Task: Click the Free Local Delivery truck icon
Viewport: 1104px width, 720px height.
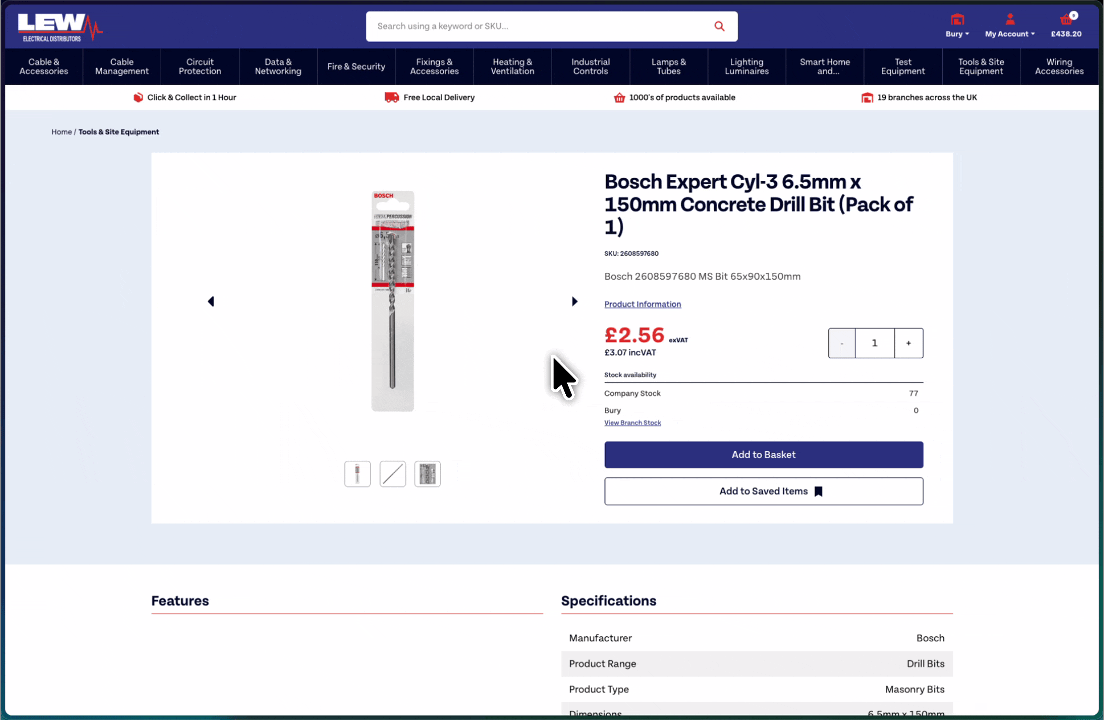Action: 392,98
